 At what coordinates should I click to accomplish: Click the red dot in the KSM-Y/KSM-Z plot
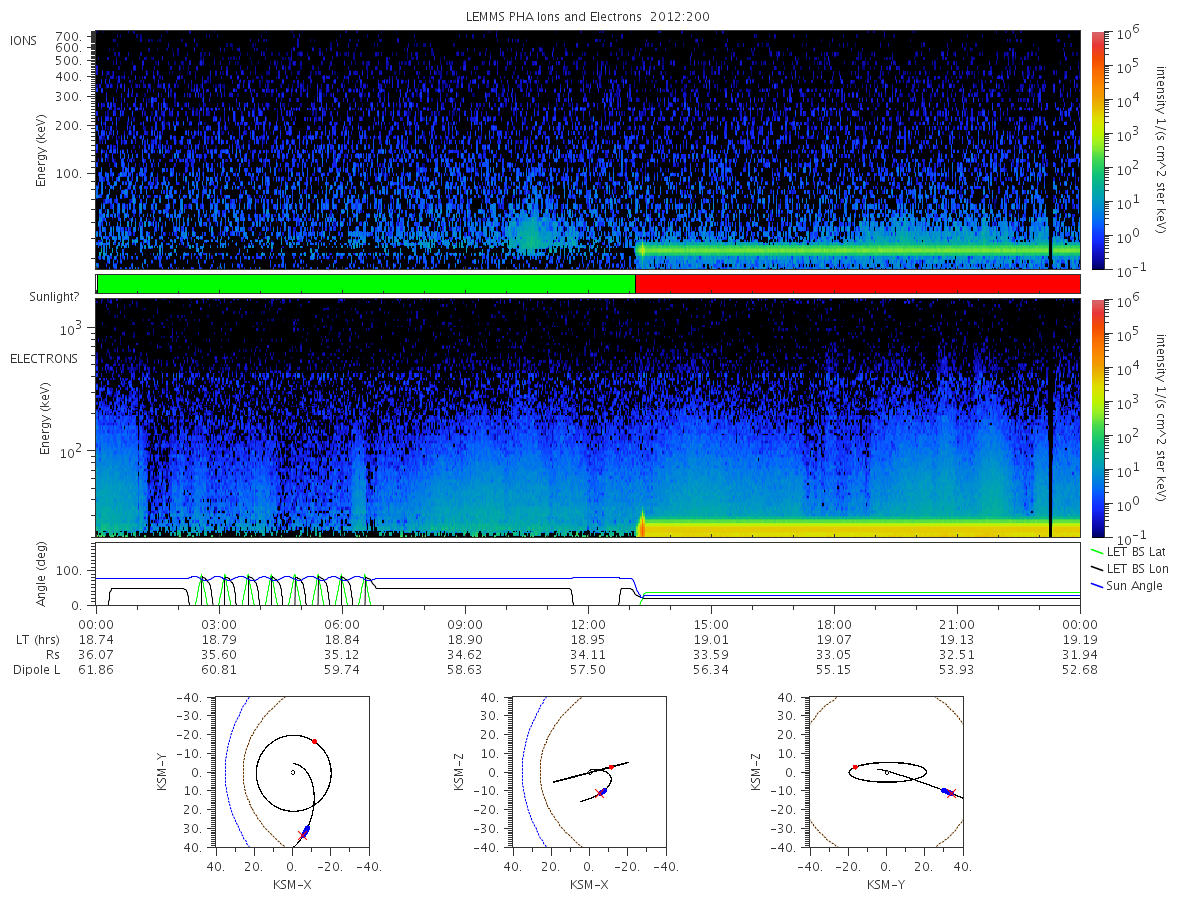click(x=855, y=767)
